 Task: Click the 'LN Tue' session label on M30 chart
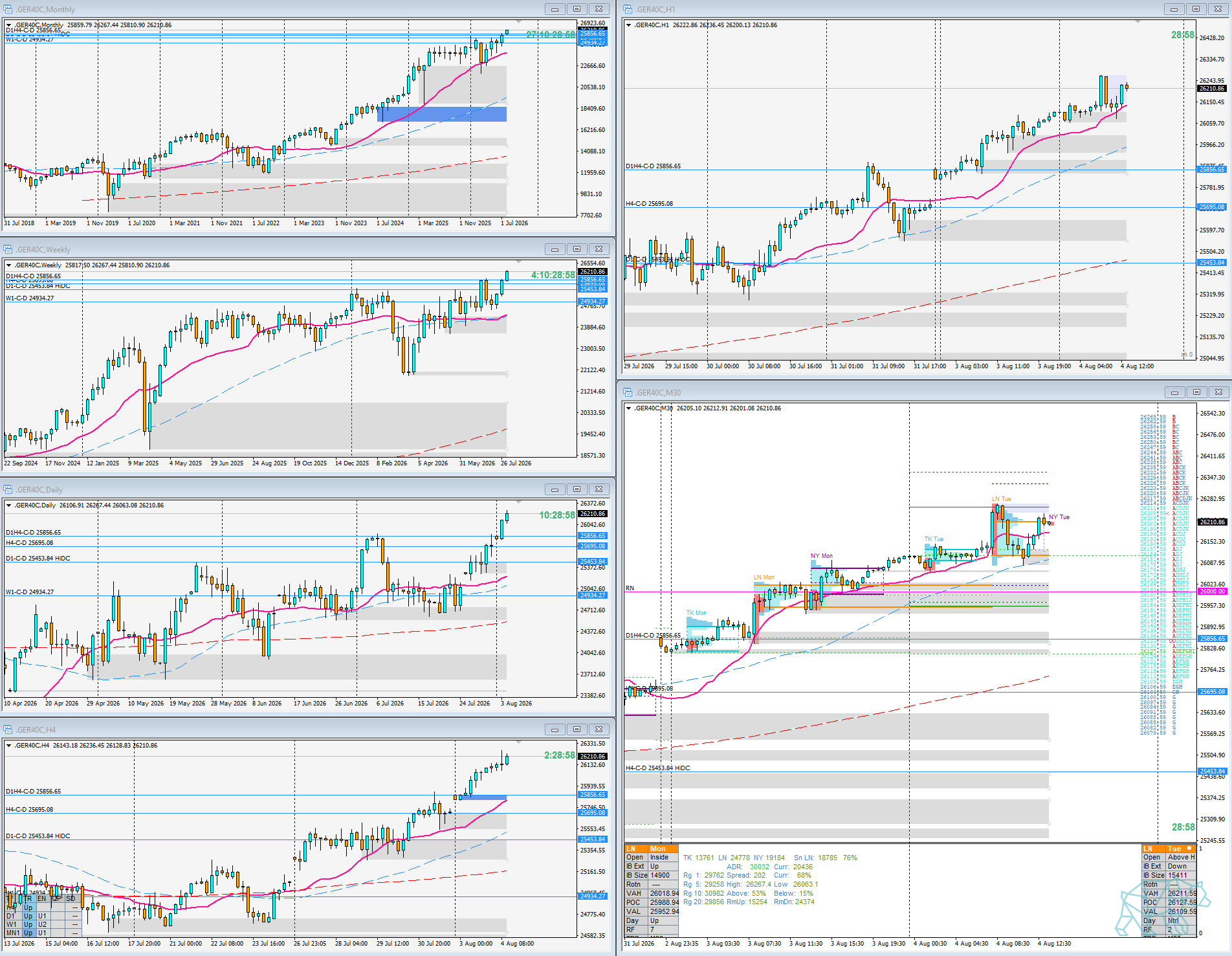pos(1002,499)
